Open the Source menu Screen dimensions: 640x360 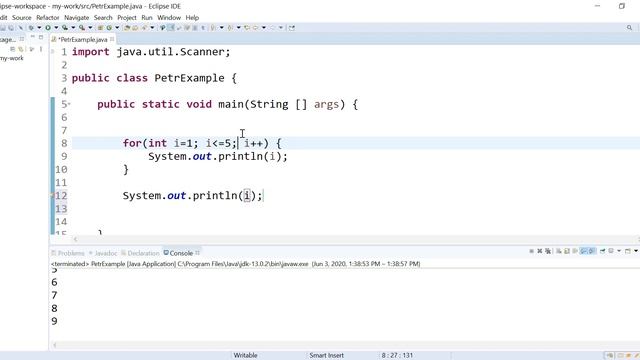22,18
